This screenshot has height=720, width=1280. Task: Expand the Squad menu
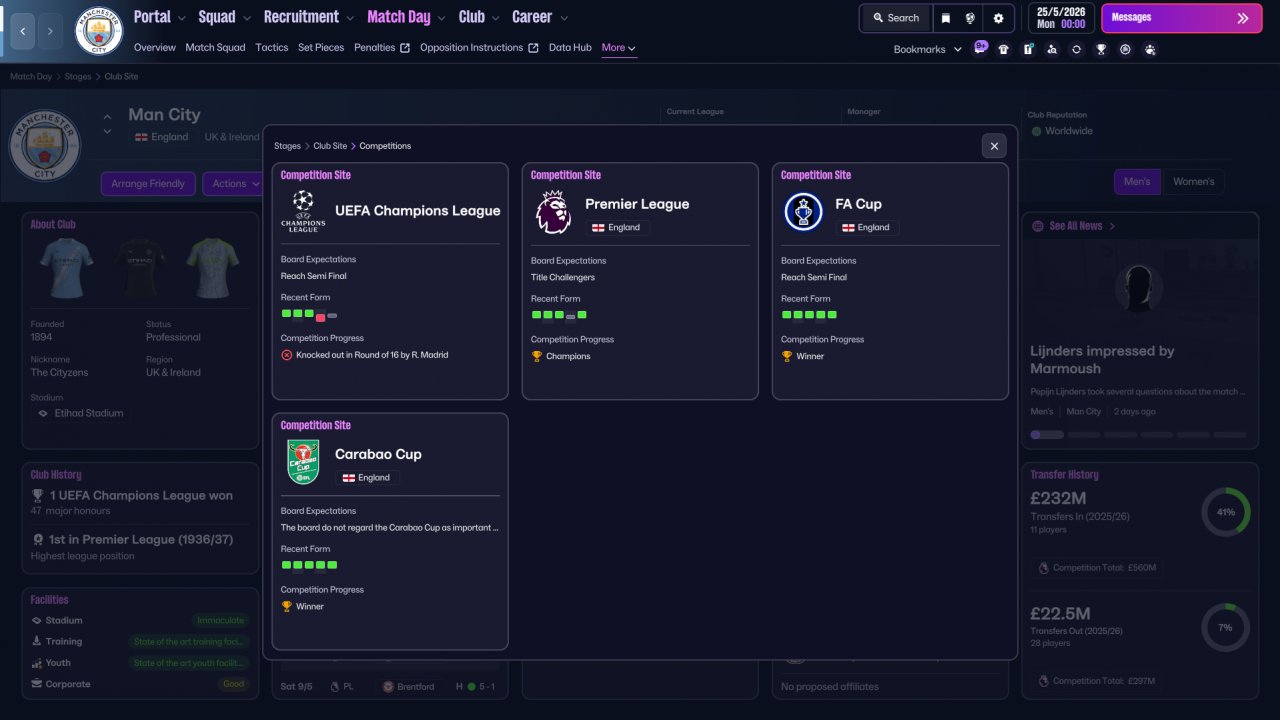(x=225, y=17)
